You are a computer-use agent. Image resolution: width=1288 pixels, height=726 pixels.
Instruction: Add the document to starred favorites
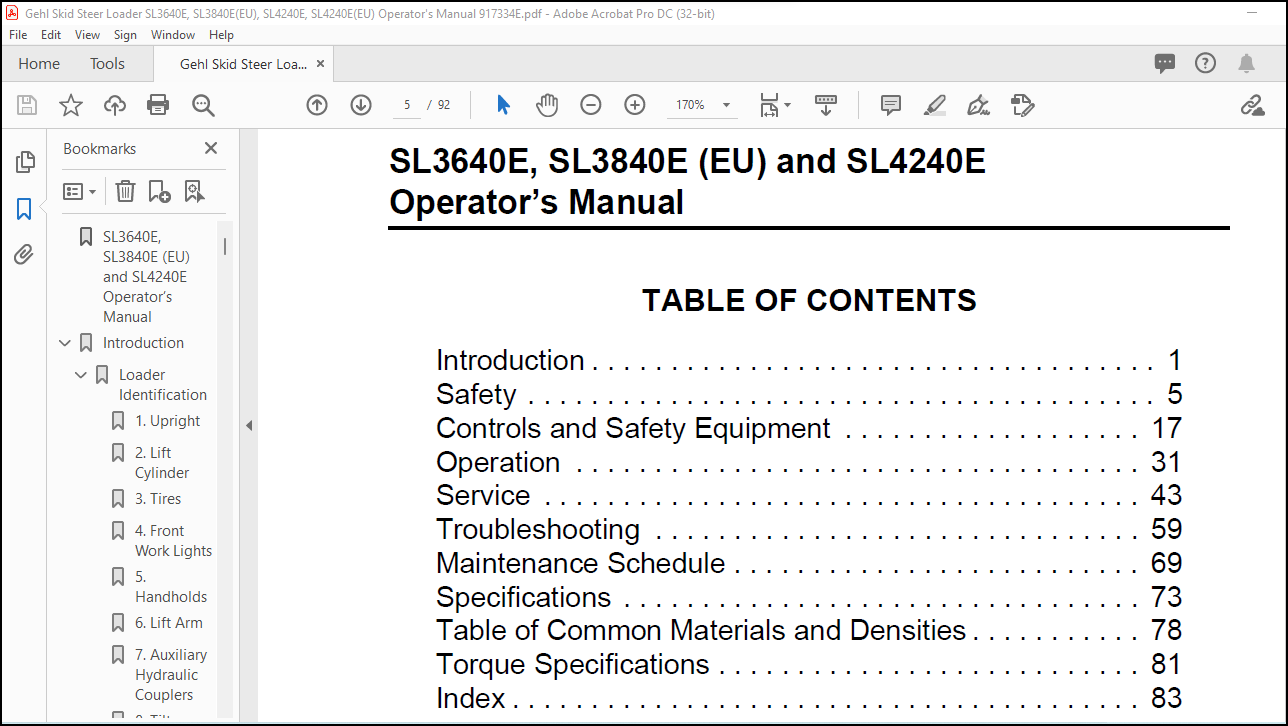(71, 105)
